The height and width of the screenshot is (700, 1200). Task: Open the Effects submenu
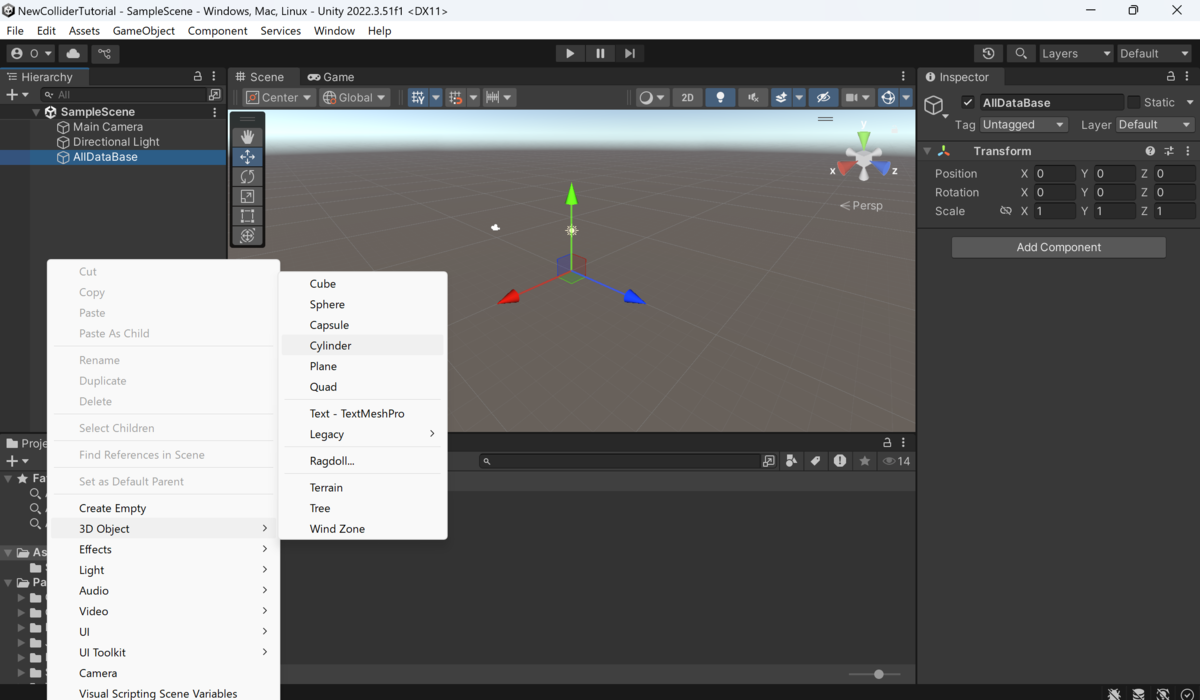pos(163,549)
